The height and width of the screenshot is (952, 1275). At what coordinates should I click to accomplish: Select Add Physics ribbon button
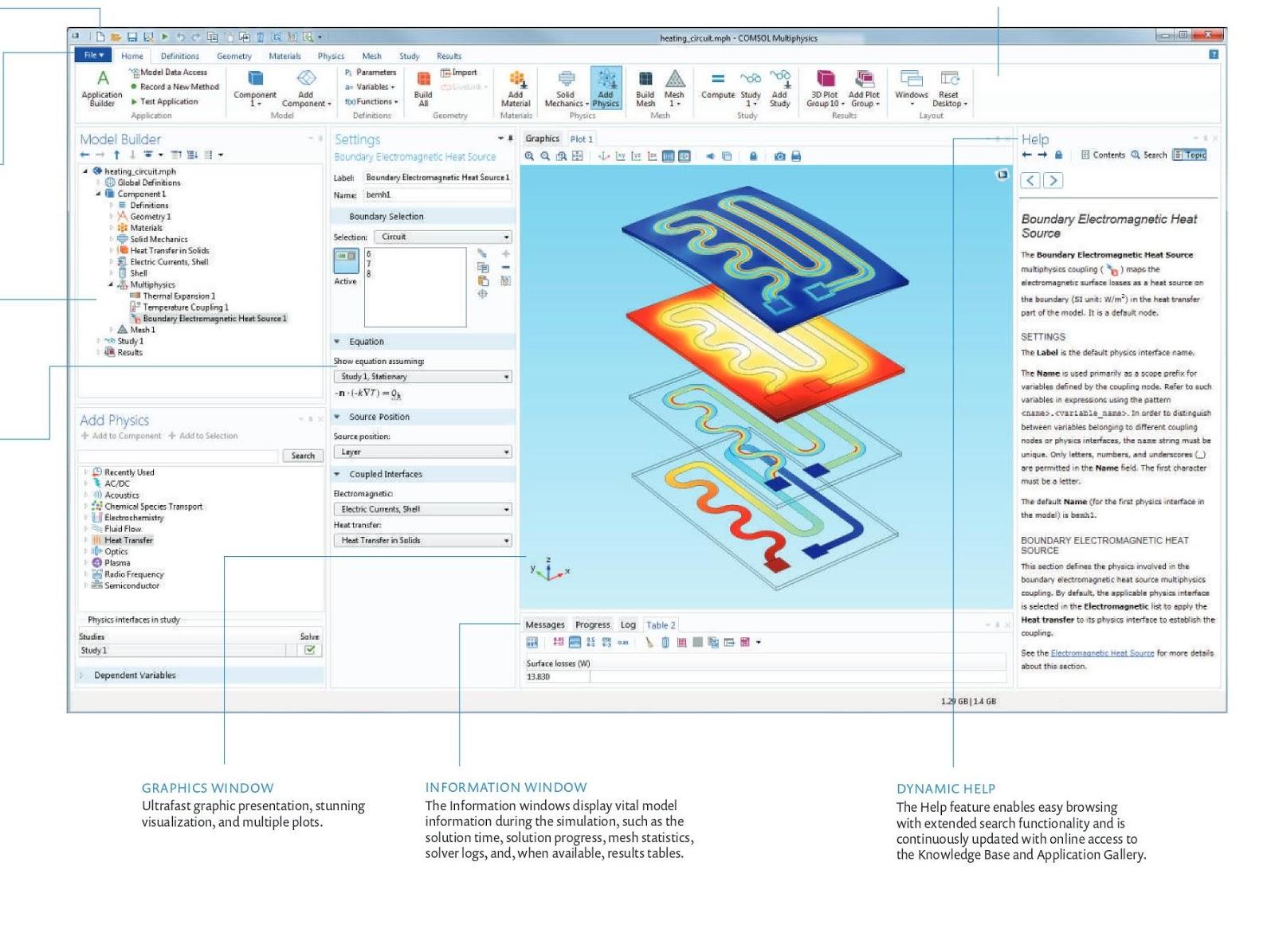pos(606,88)
